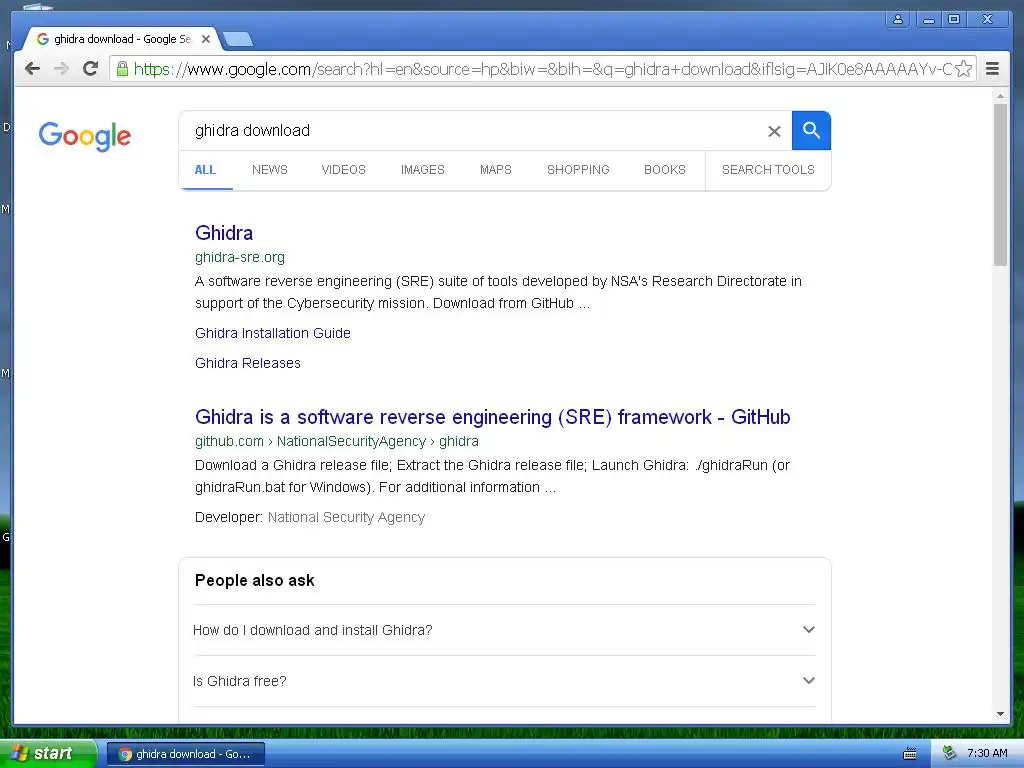Click the National Security Agency developer link
1024x768 pixels.
coord(346,517)
